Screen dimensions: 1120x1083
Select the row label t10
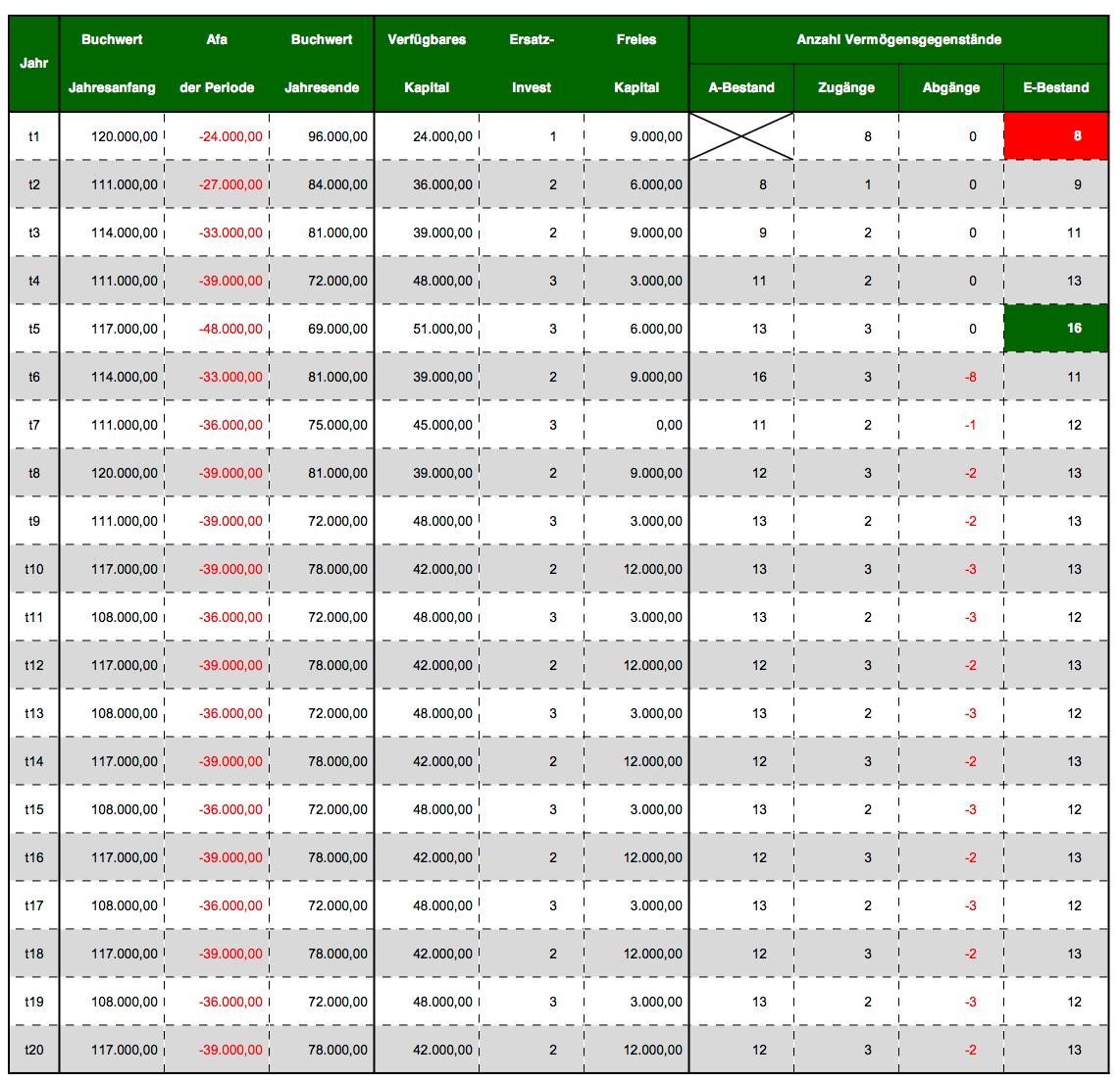34,569
